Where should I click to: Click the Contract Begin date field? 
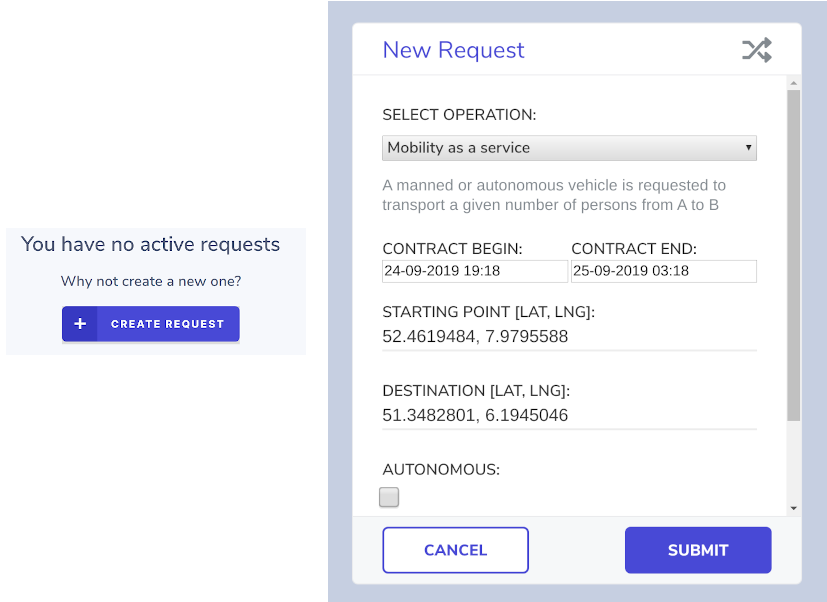point(475,271)
